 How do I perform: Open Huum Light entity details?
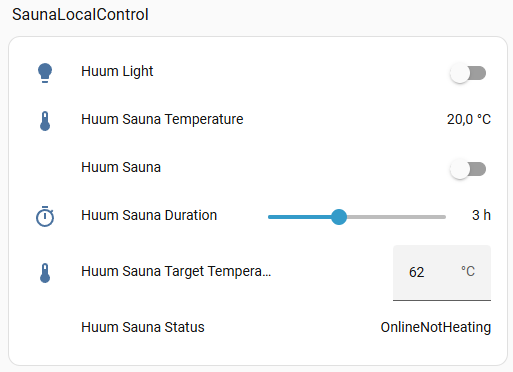coord(117,71)
